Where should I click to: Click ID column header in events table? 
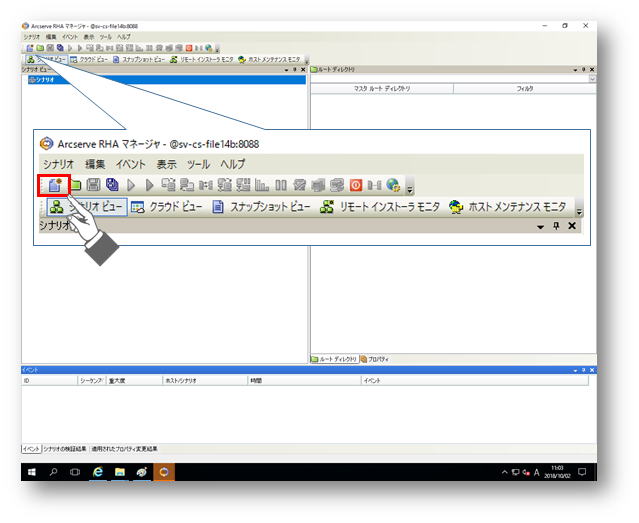49,381
